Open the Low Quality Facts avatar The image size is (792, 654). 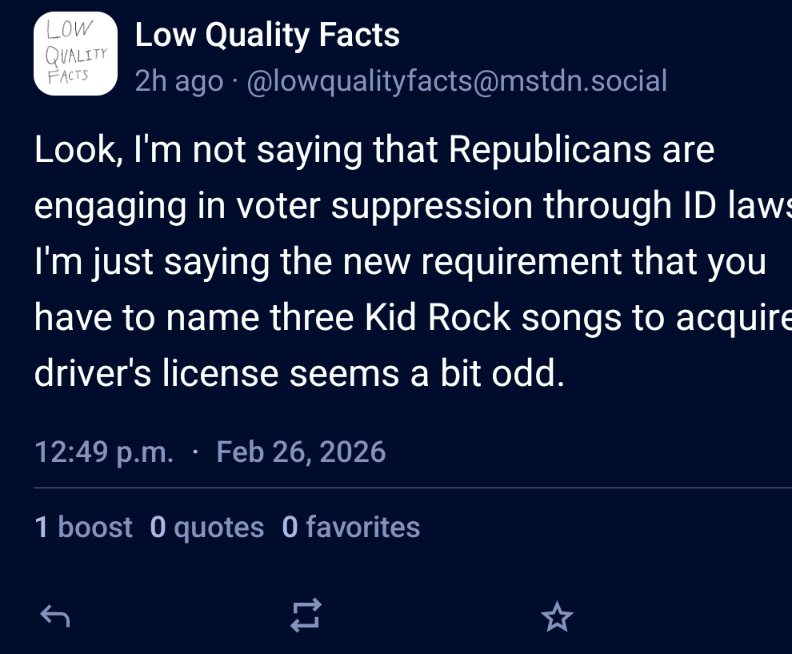(x=75, y=54)
